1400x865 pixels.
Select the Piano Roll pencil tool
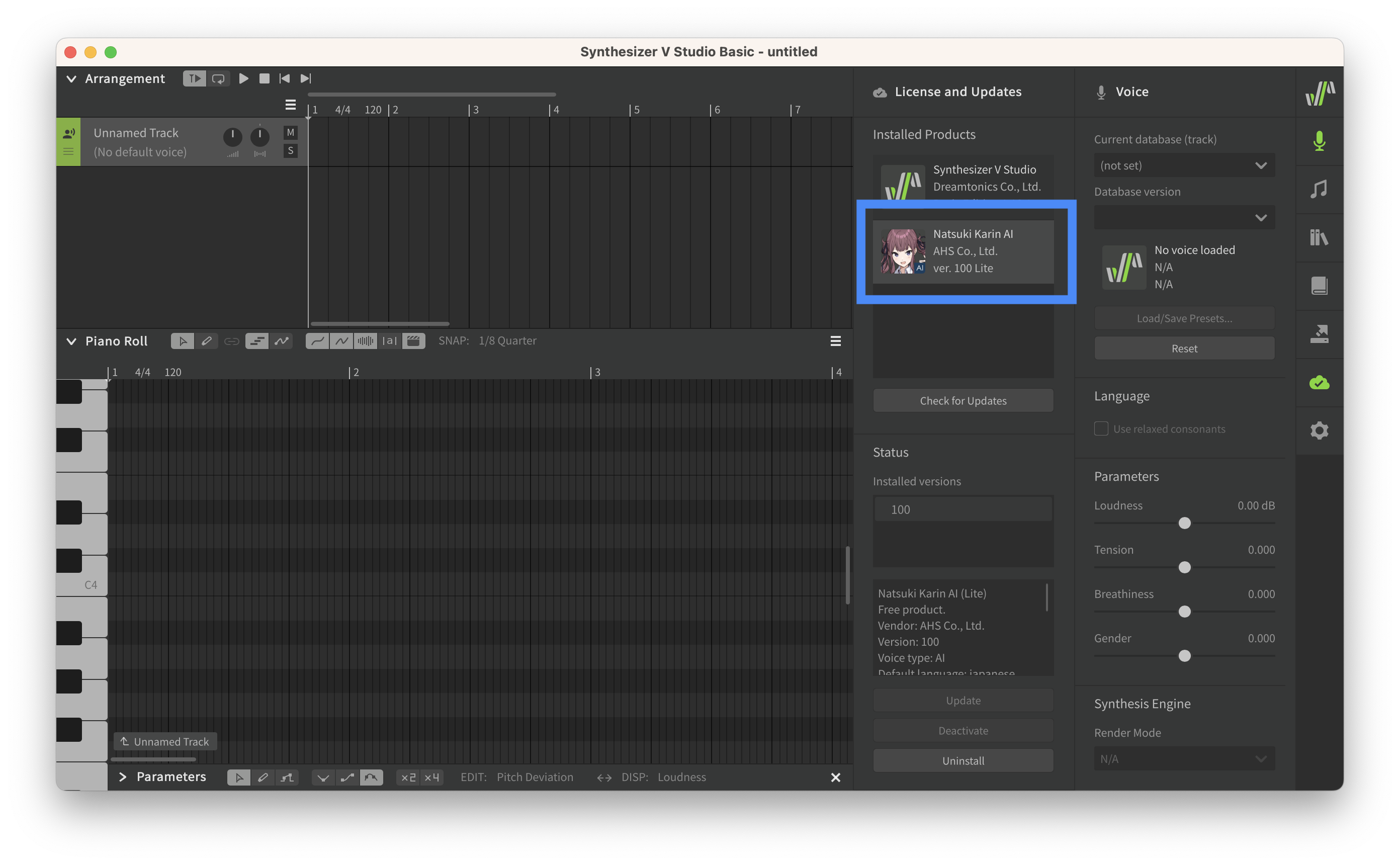tap(207, 341)
